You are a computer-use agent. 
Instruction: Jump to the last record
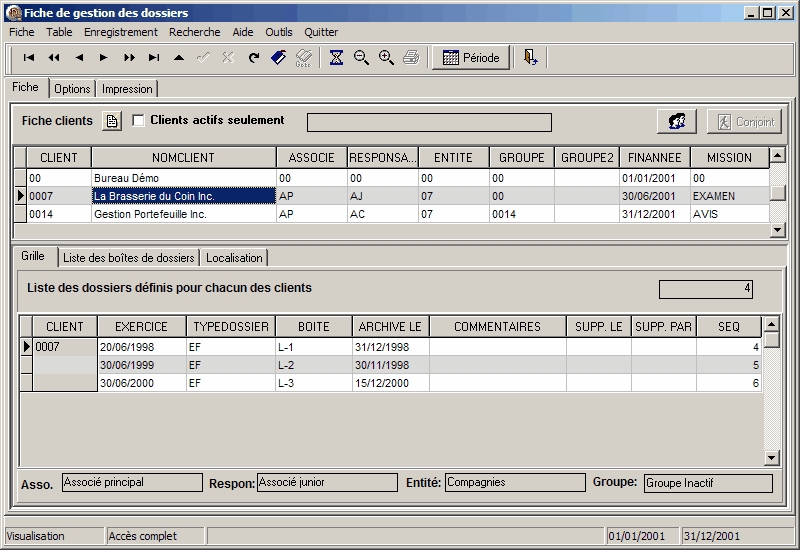click(x=154, y=58)
